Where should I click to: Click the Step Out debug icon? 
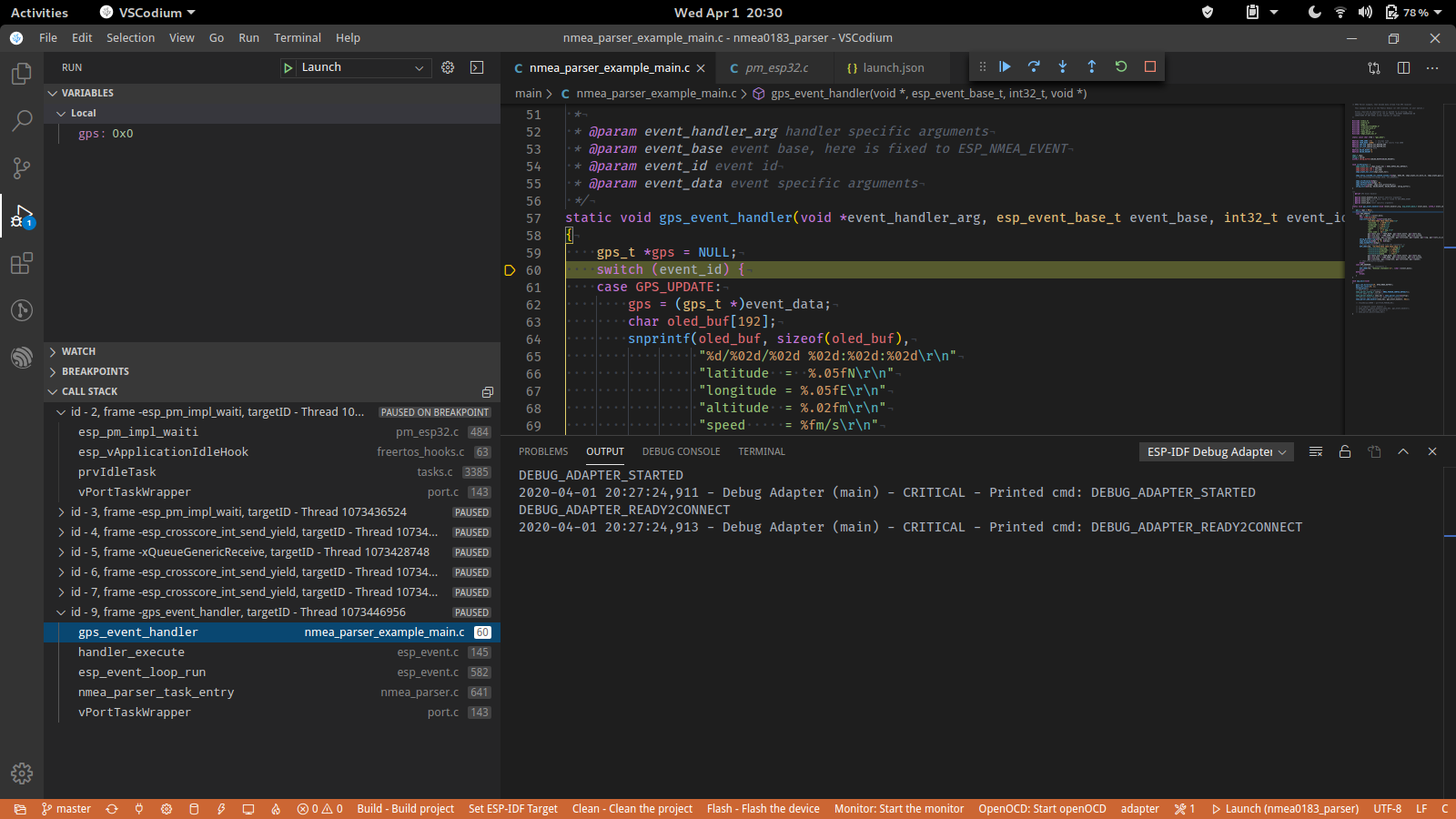1092,66
